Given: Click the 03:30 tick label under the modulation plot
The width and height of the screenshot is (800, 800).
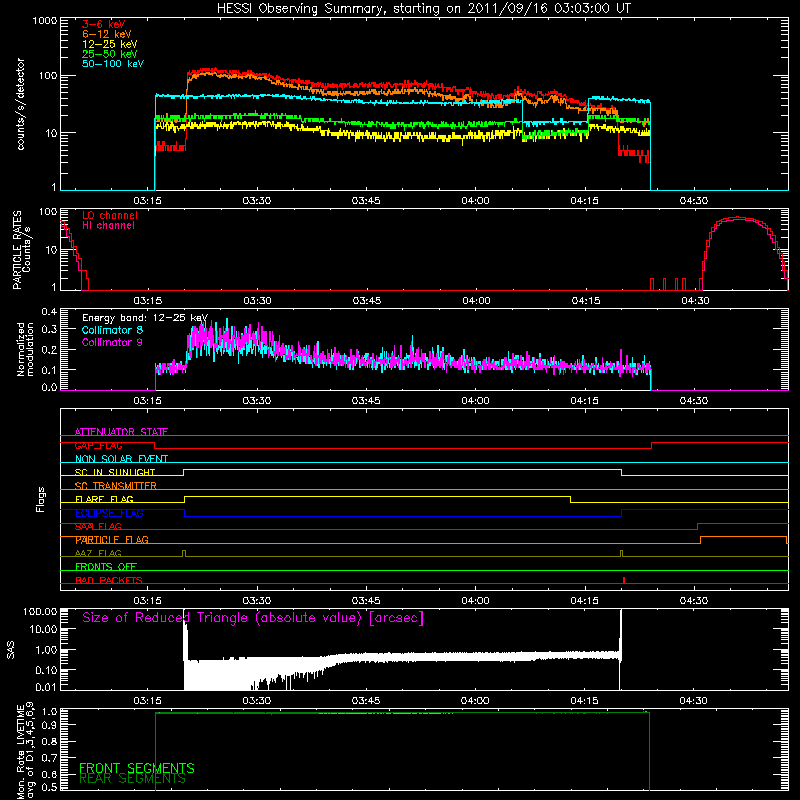Looking at the screenshot, I should (x=257, y=401).
